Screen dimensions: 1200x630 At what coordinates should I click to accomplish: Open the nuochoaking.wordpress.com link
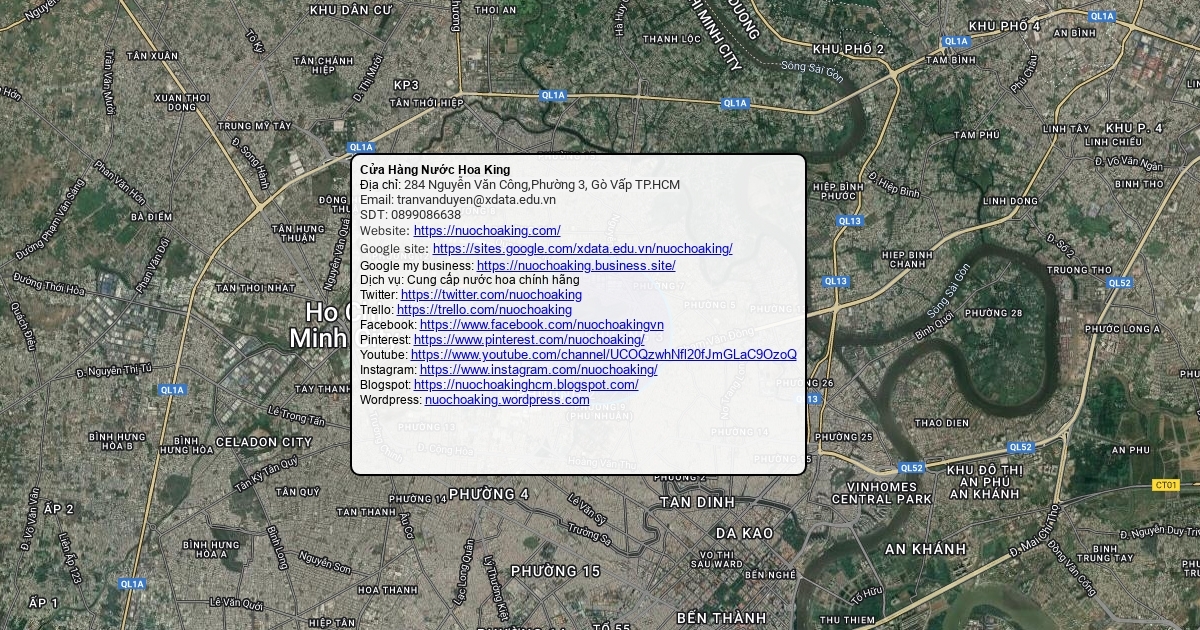[507, 400]
